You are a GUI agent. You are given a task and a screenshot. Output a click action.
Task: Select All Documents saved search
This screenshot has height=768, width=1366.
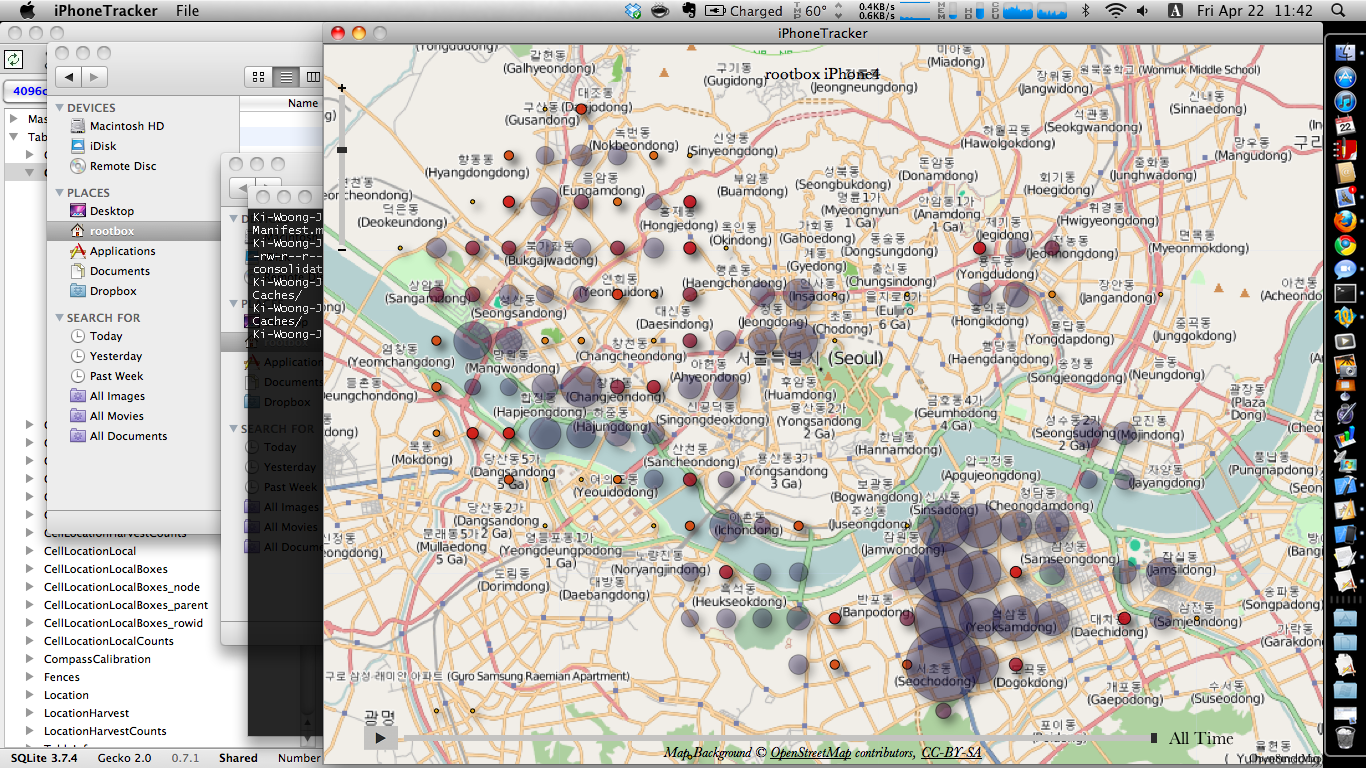pos(118,436)
